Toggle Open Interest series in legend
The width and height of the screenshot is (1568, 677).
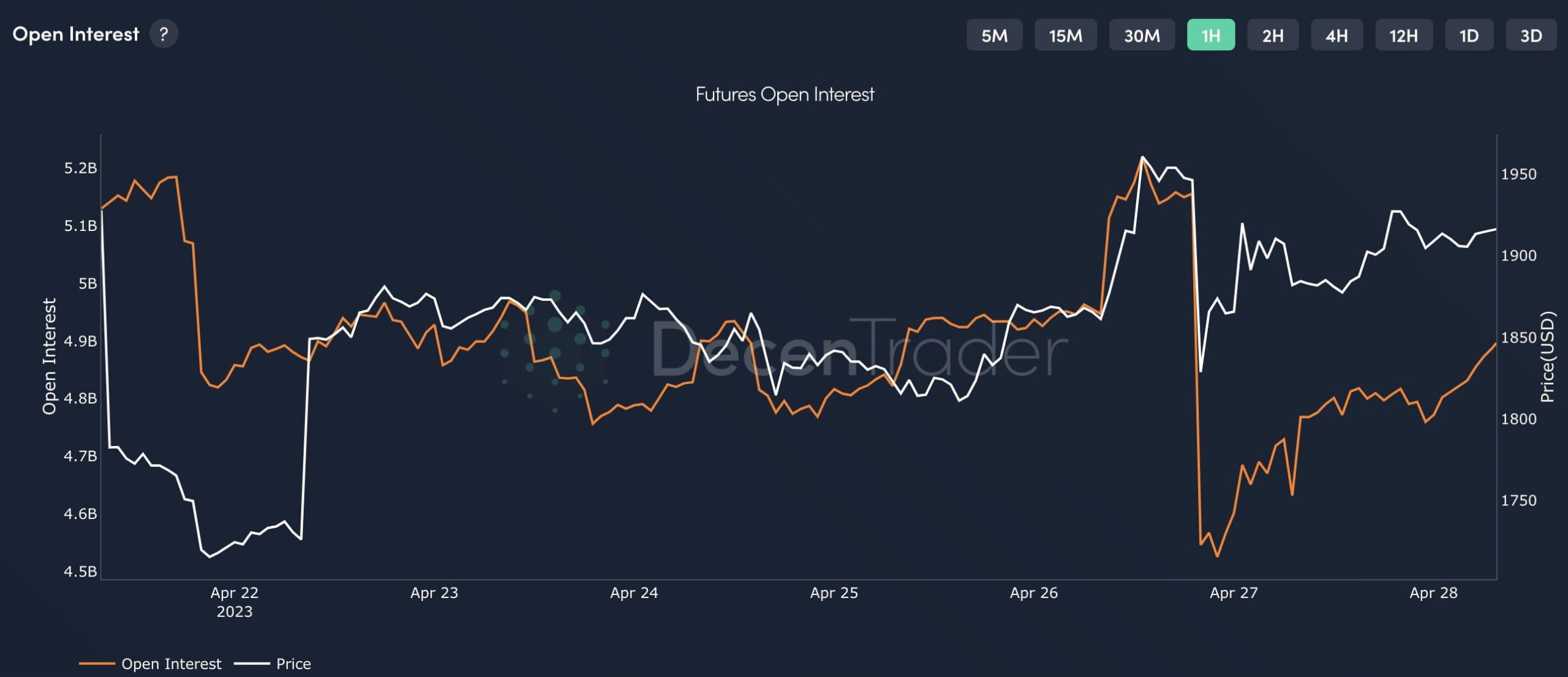[171, 664]
